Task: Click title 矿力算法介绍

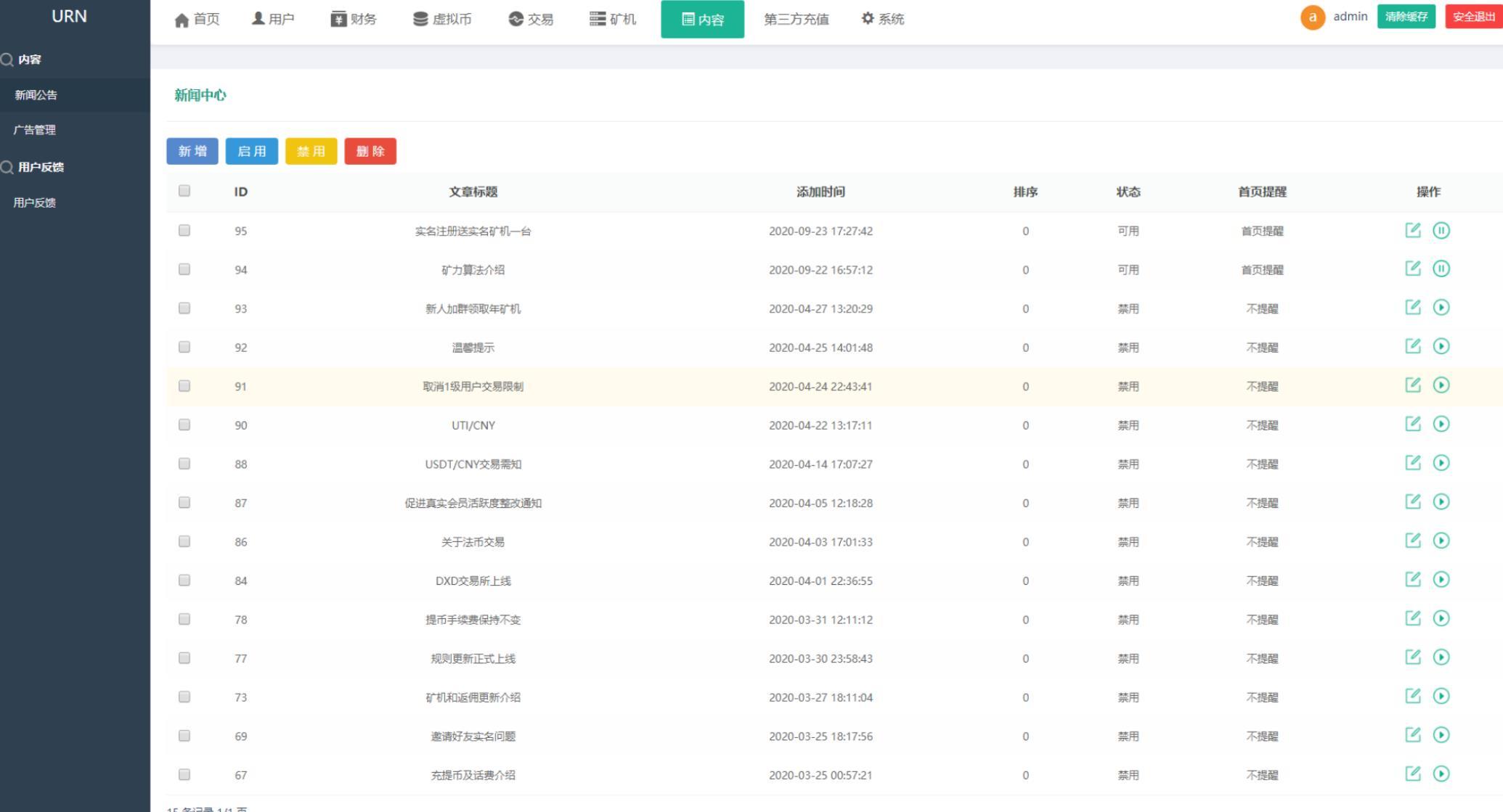Action: click(473, 270)
